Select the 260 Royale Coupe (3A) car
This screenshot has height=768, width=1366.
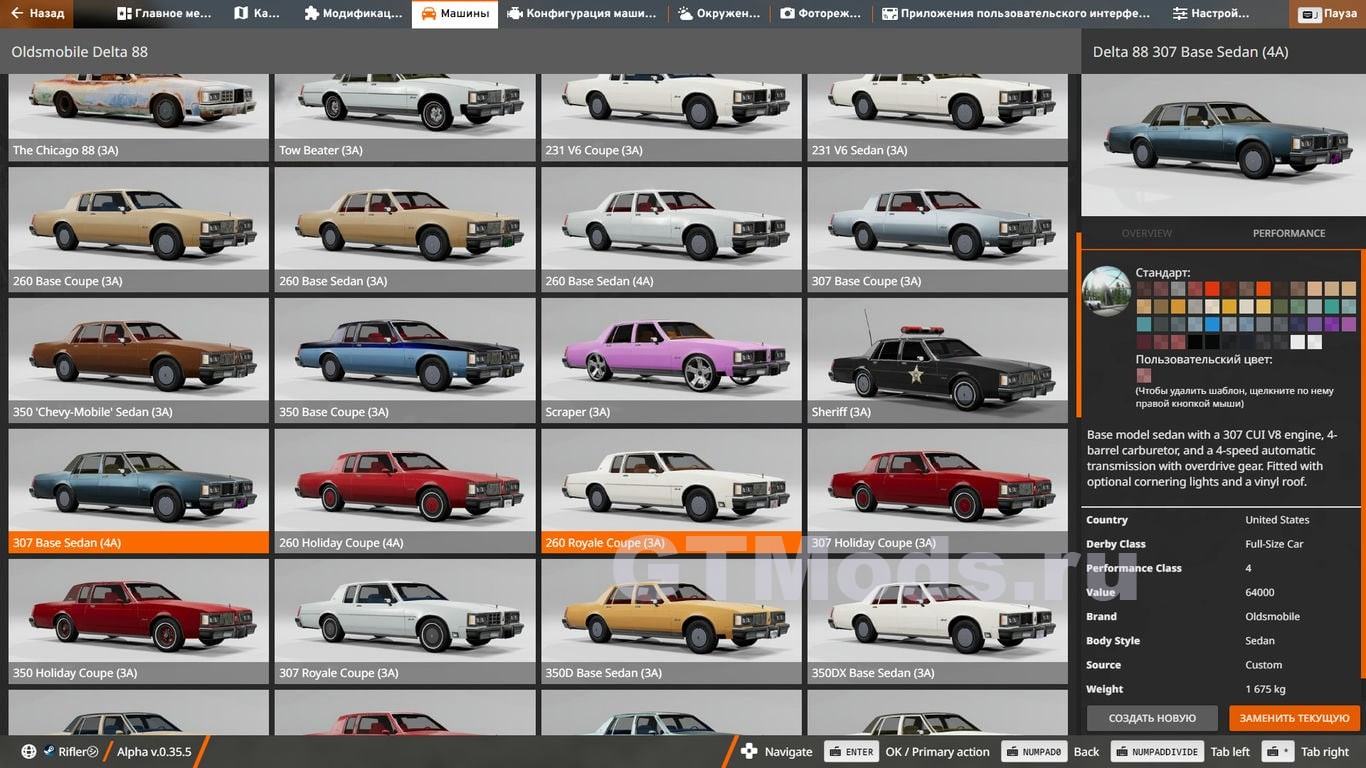click(671, 491)
